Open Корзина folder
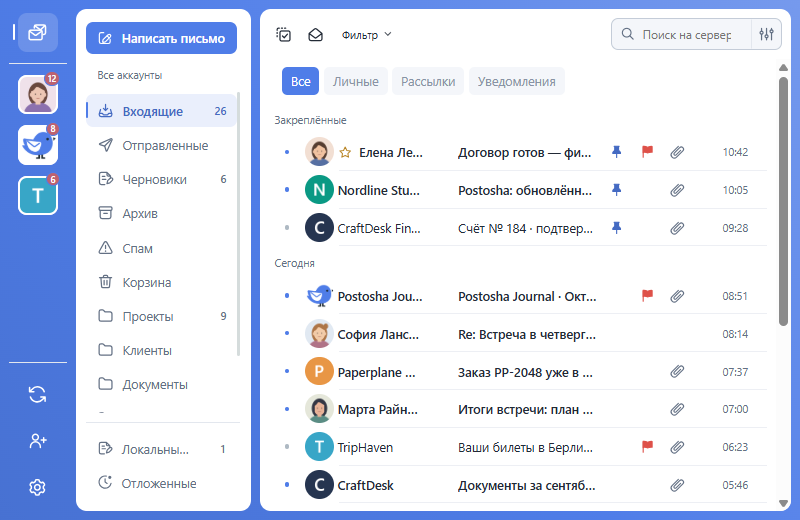 161,282
